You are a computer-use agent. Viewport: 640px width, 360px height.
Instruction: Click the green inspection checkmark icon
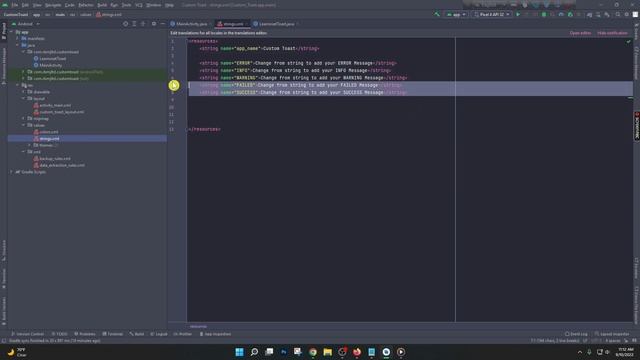coord(629,42)
